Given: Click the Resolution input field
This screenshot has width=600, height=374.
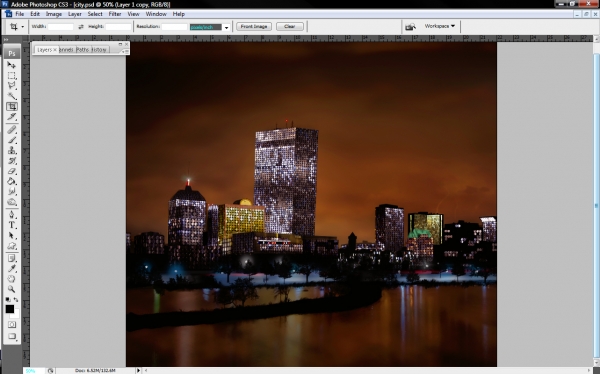Looking at the screenshot, I should pos(174,27).
